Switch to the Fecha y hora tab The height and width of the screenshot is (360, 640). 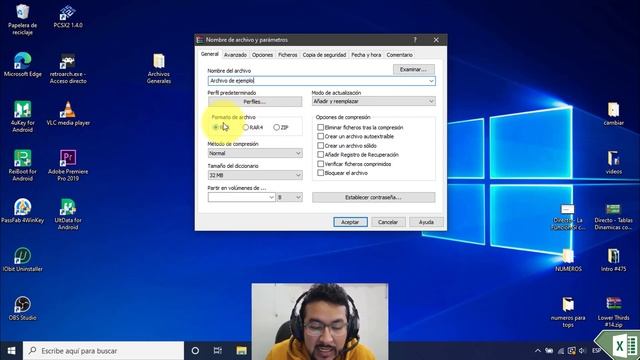pos(366,55)
